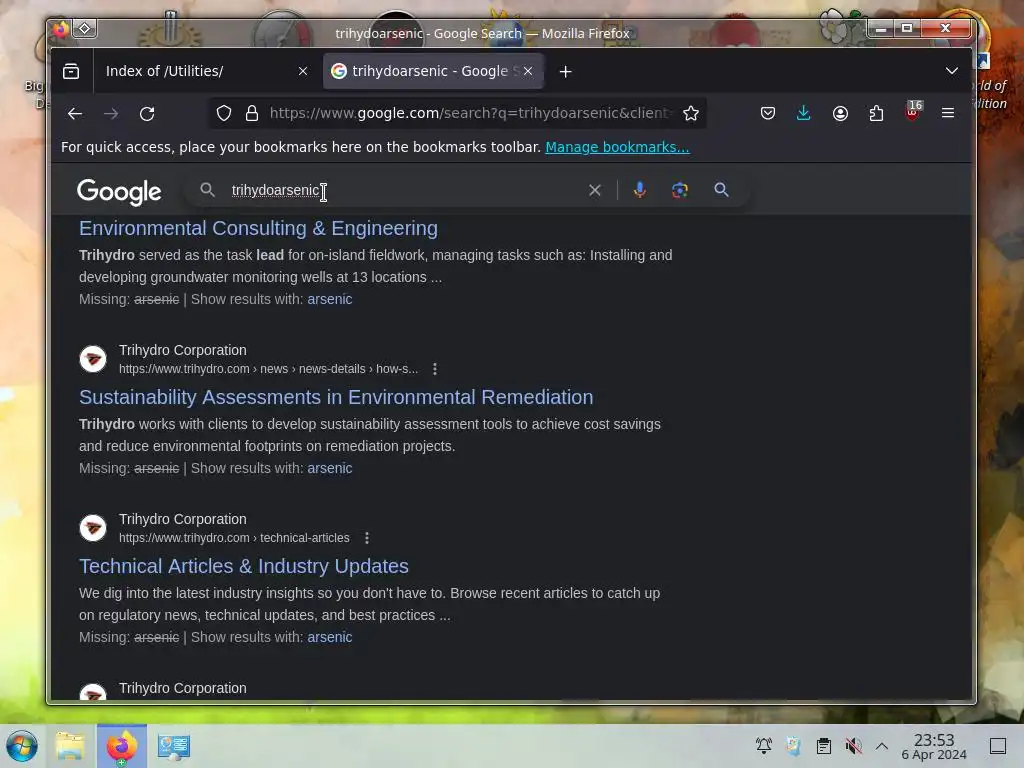Image resolution: width=1024 pixels, height=768 pixels.
Task: Close the trihydoarsenic Google tab
Action: (528, 71)
